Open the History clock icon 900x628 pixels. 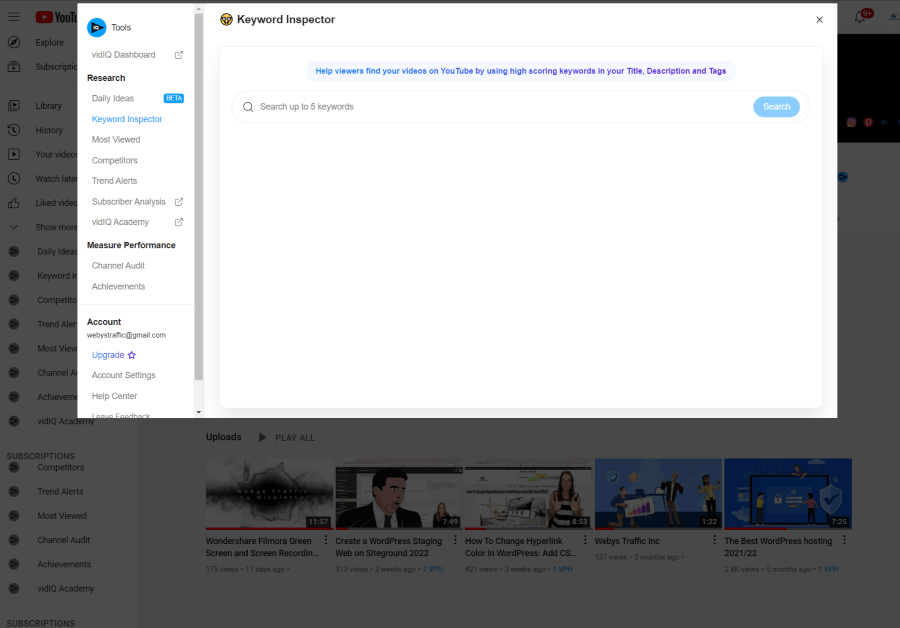[x=14, y=130]
